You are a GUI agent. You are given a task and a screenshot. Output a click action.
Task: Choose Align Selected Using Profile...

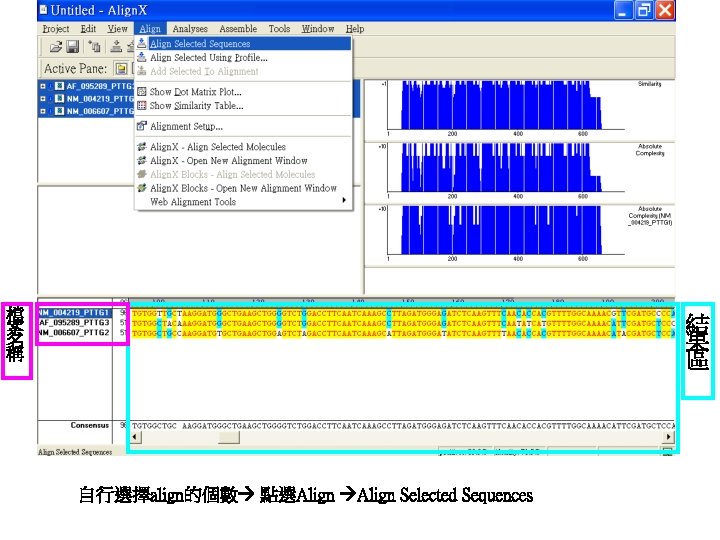point(243,57)
